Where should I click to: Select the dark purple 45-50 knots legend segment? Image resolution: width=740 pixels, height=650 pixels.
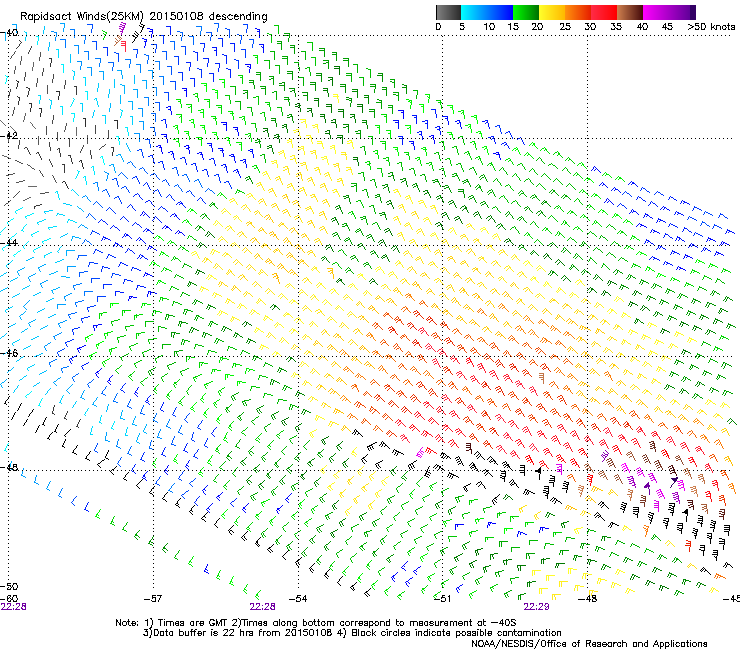[x=682, y=12]
